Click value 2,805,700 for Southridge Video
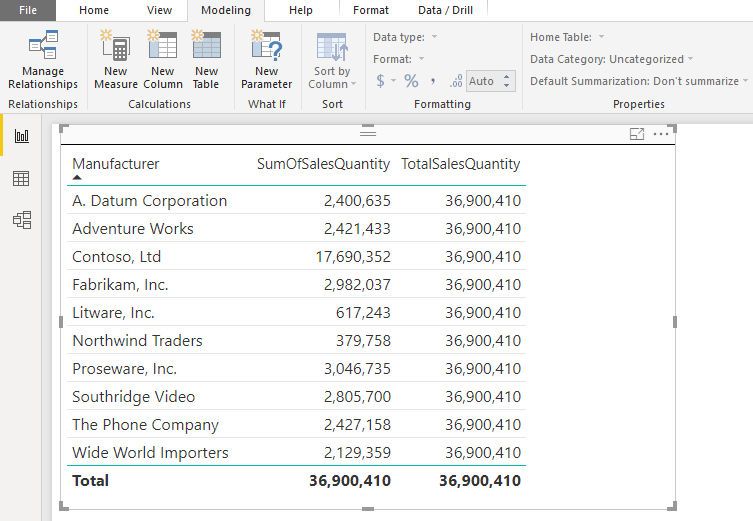 coord(357,397)
